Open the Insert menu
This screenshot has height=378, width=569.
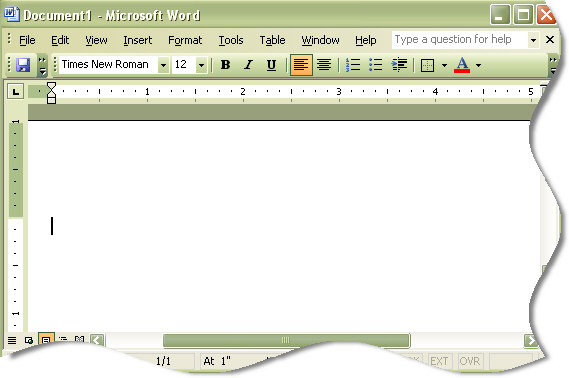point(138,40)
